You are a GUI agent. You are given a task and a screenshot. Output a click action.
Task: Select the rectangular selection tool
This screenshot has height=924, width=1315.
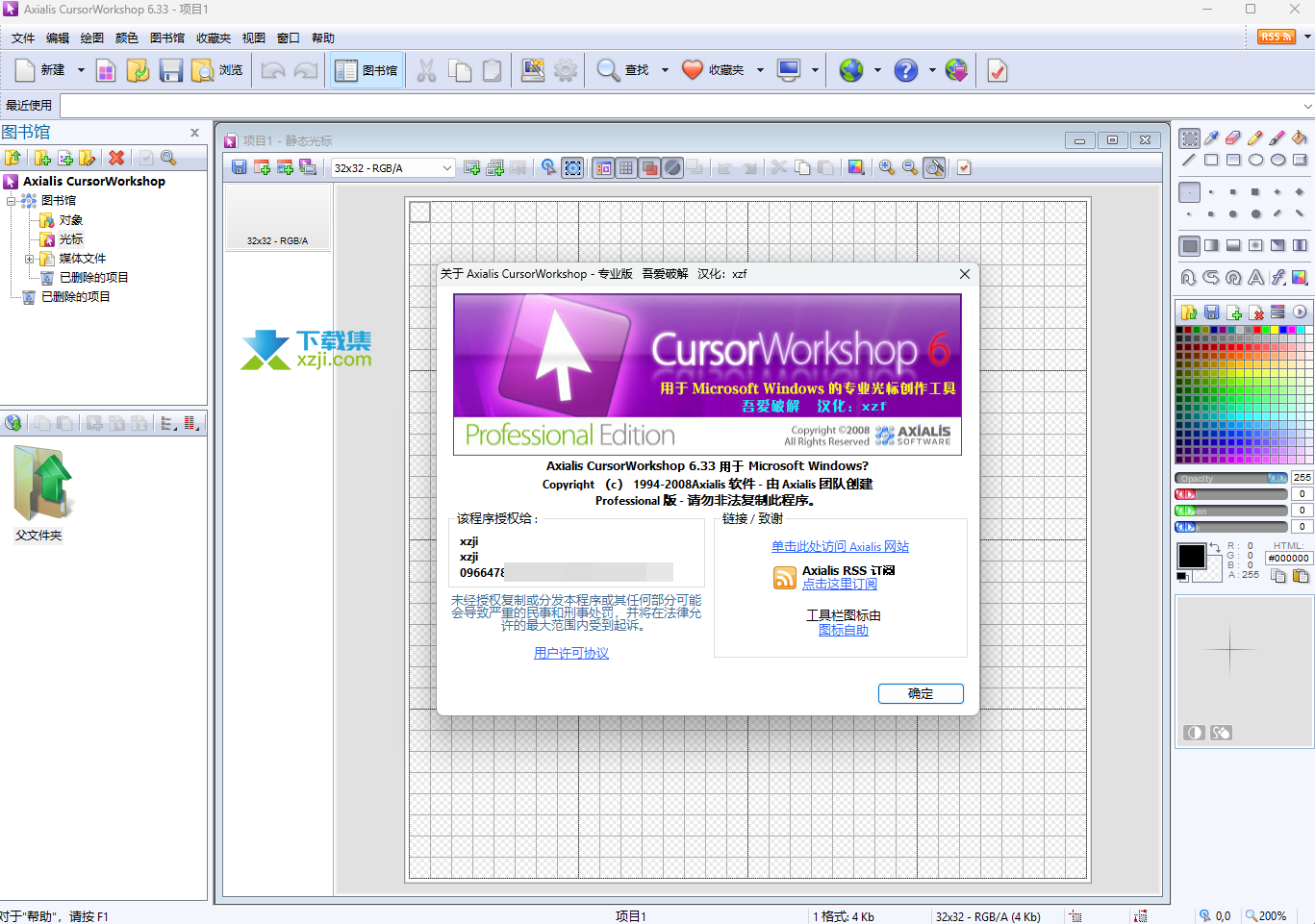tap(1190, 138)
